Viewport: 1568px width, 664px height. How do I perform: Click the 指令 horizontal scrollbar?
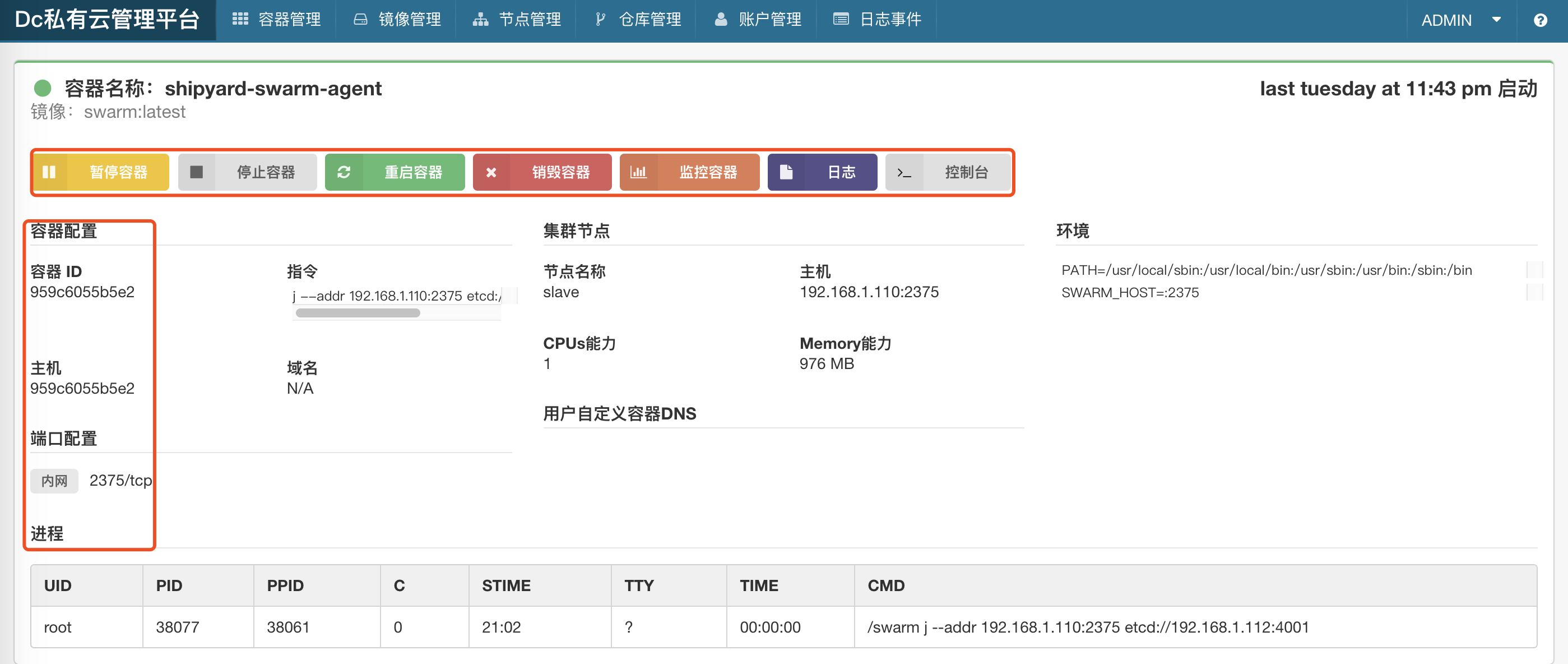[x=358, y=313]
